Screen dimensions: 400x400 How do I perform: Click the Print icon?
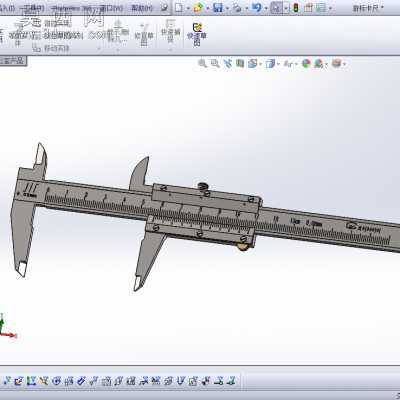[237, 8]
